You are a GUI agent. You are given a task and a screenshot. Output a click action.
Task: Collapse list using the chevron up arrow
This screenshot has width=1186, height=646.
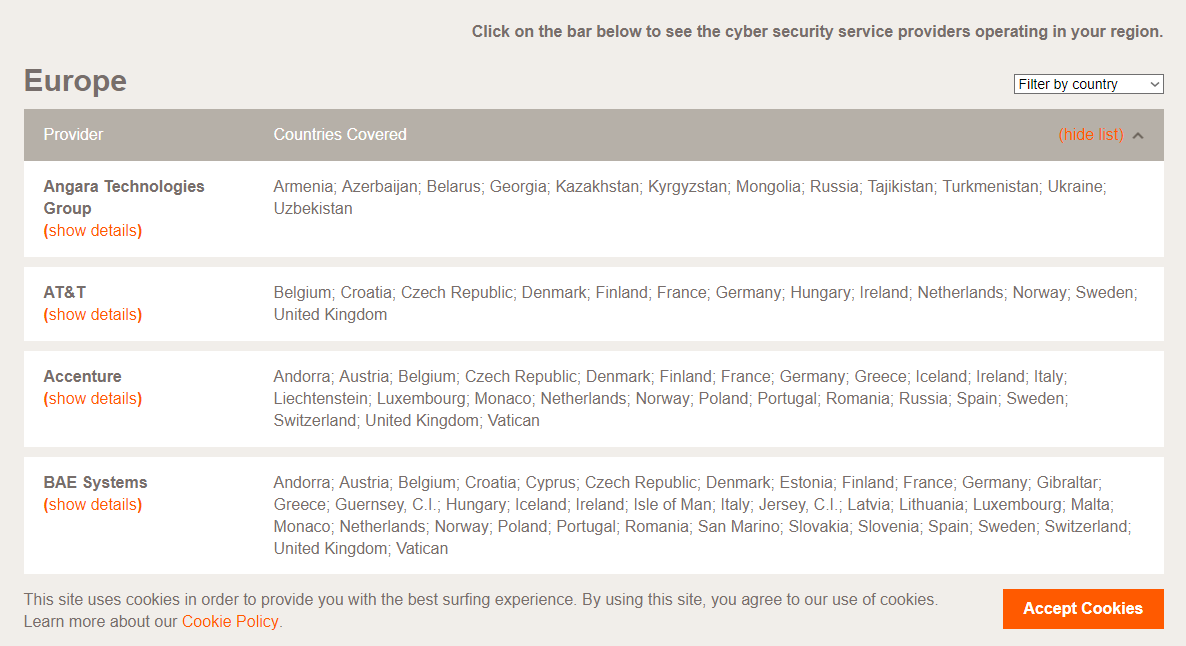(1138, 135)
